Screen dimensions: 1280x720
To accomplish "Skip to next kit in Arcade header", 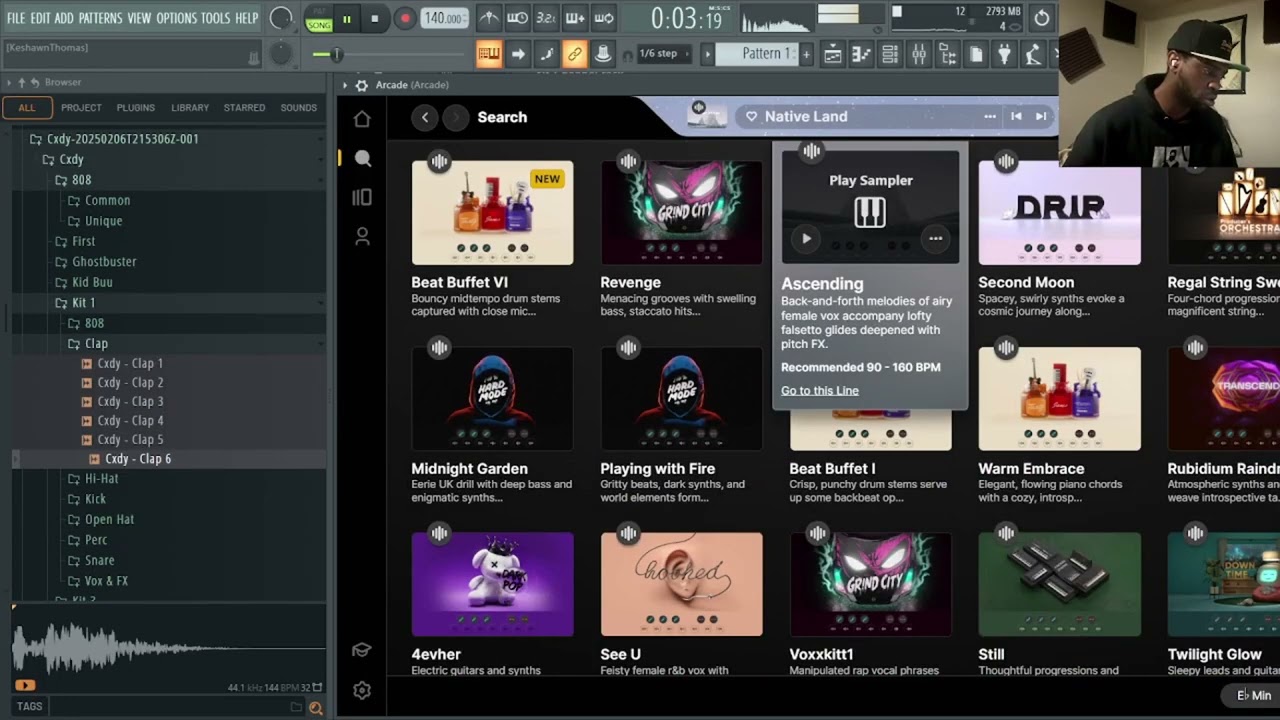I will 1041,116.
